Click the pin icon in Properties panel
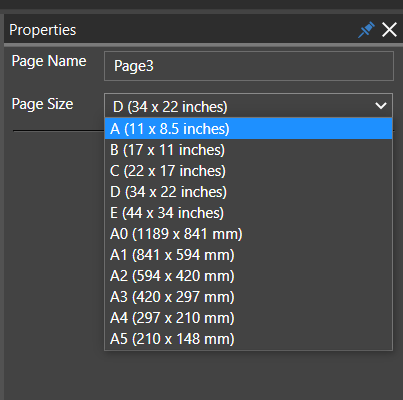Viewport: 403px width, 400px height. point(366,30)
